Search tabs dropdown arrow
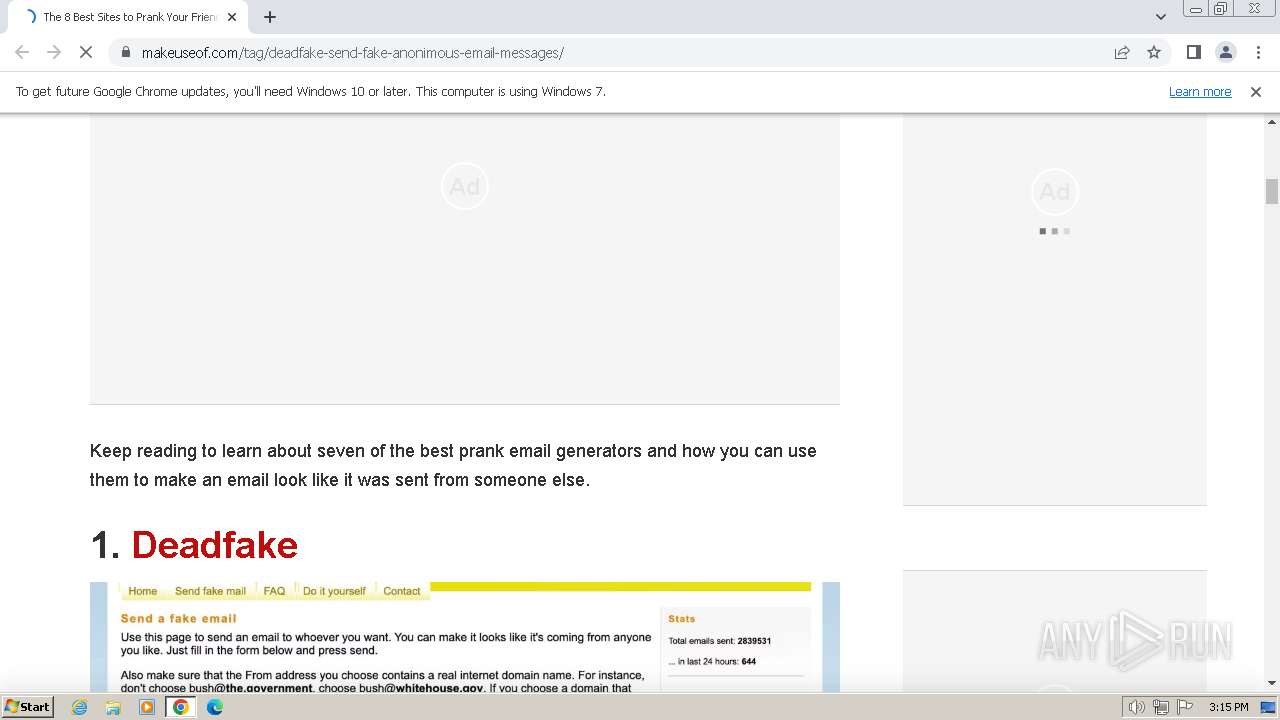This screenshot has width=1280, height=720. coord(1160,17)
